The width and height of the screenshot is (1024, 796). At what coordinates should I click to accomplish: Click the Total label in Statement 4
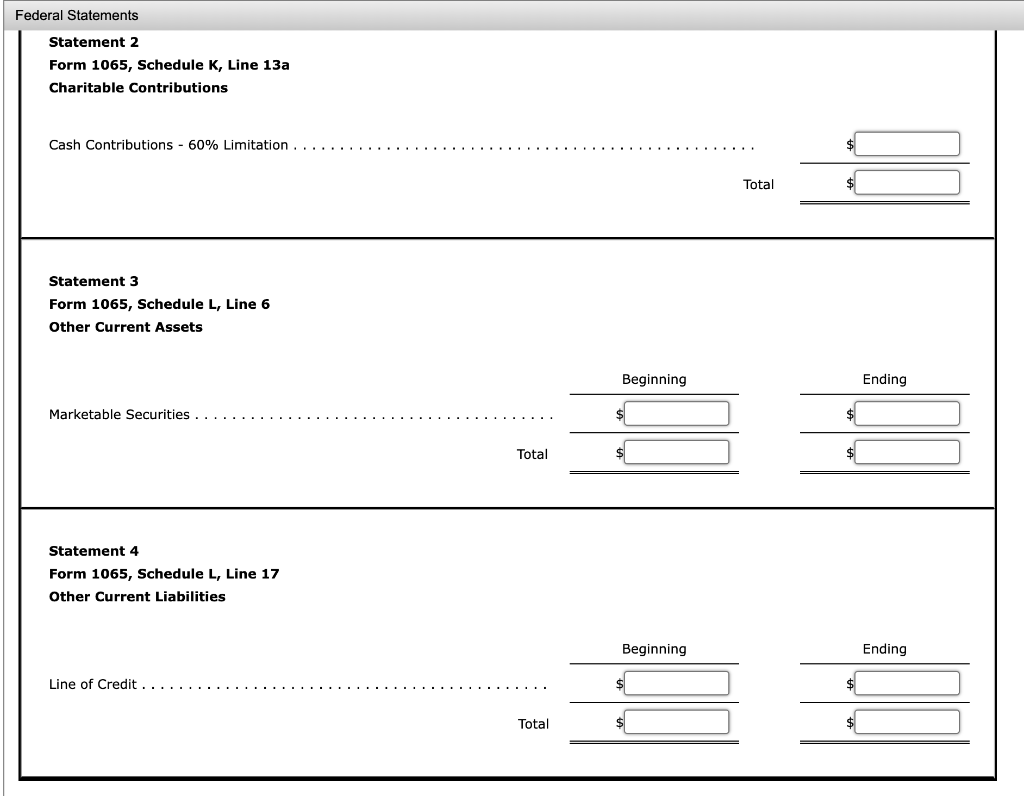[533, 724]
